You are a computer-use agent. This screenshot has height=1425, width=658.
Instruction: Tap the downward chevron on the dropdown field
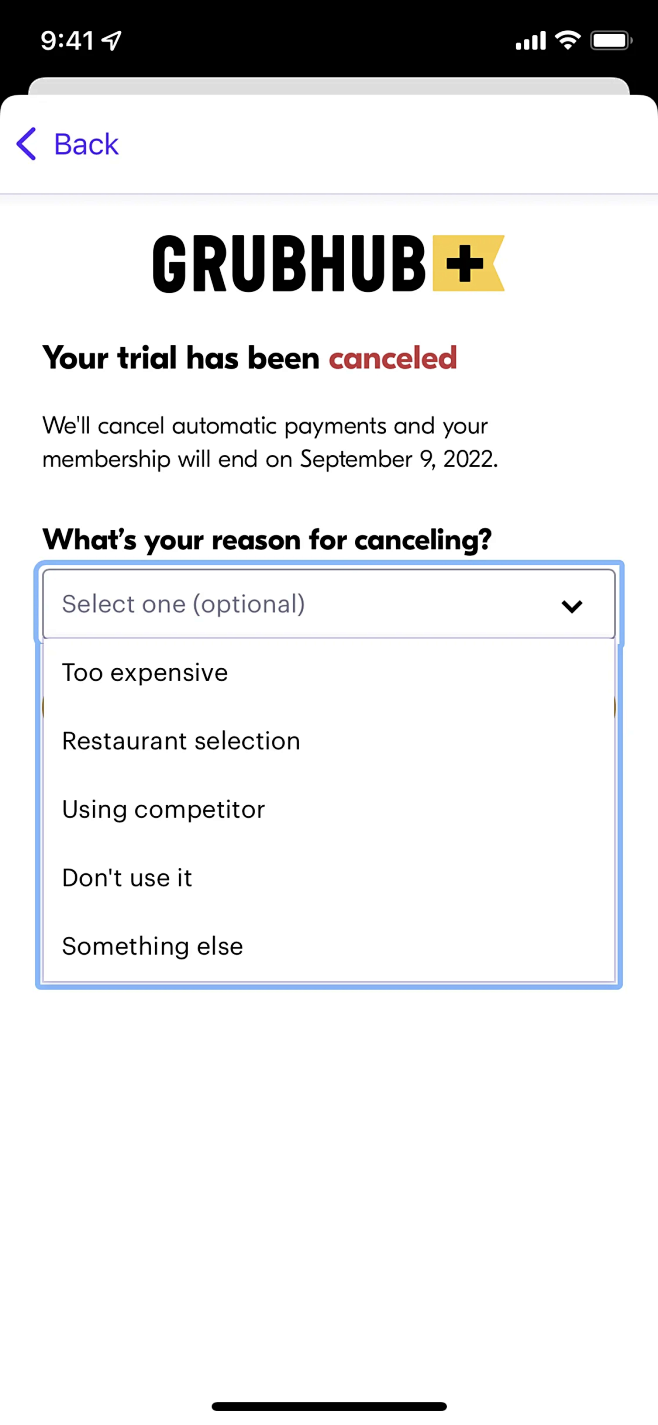click(x=571, y=605)
